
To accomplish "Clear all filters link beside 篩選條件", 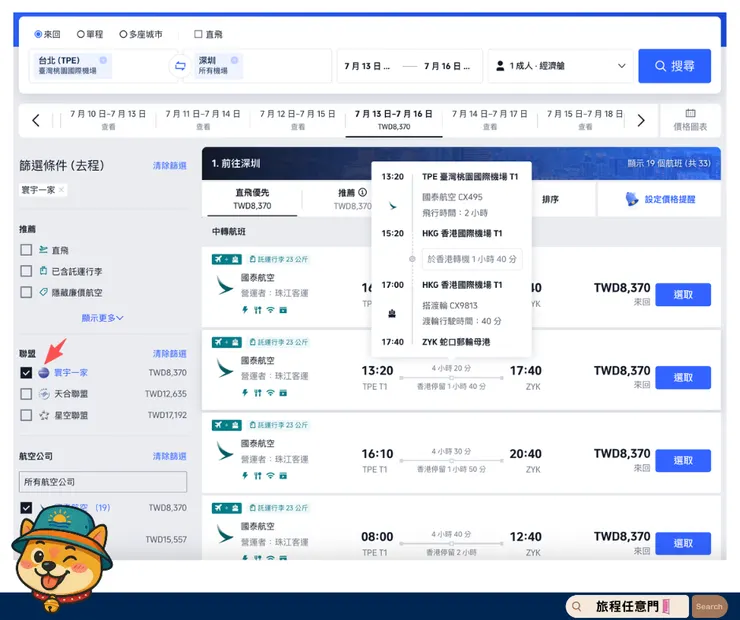I will [169, 166].
